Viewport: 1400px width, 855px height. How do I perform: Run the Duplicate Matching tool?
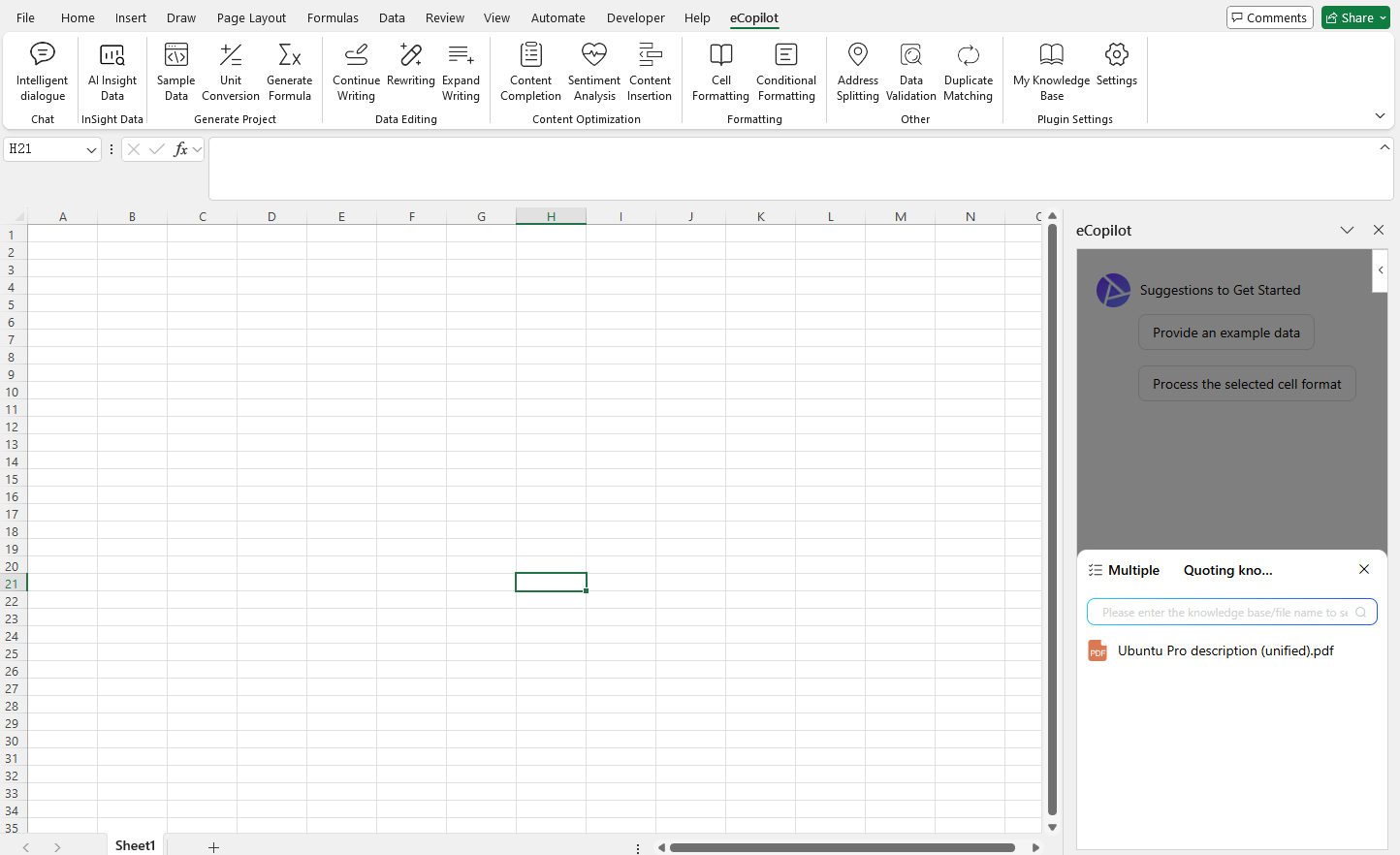[968, 71]
